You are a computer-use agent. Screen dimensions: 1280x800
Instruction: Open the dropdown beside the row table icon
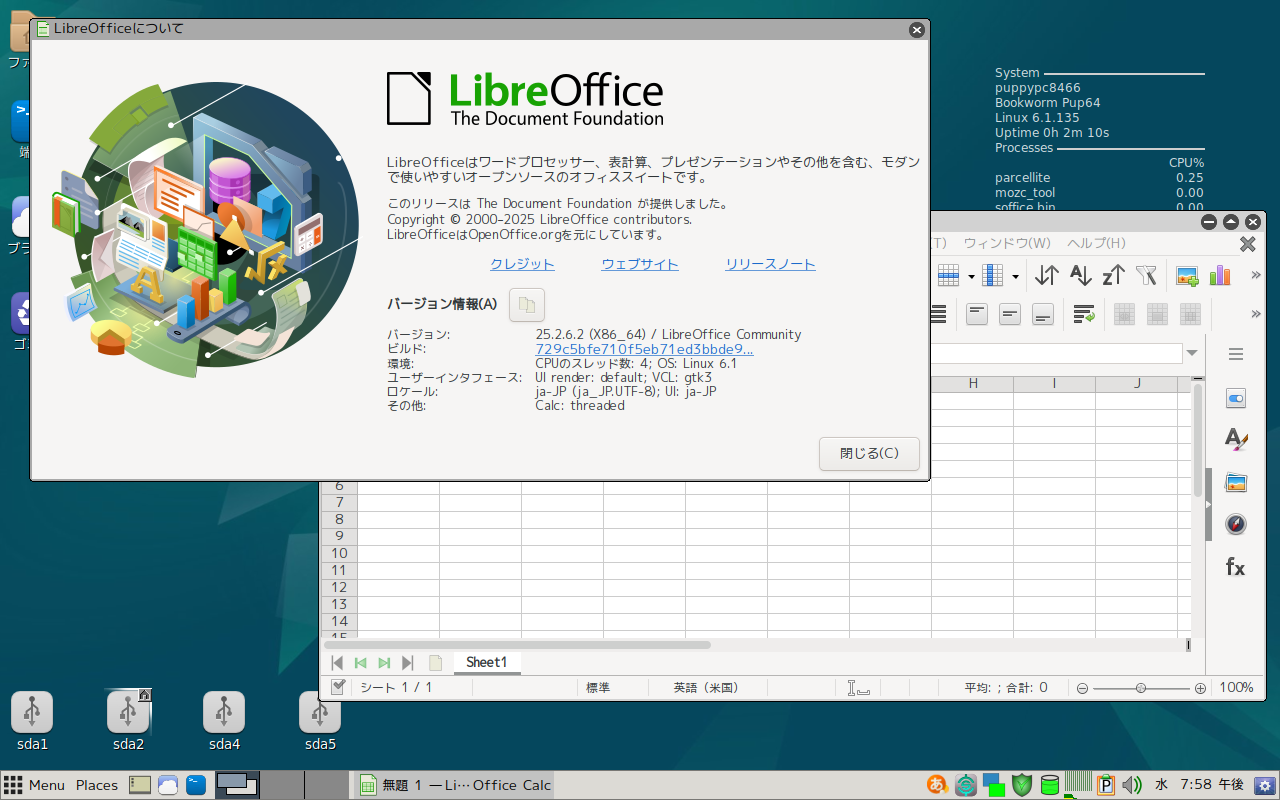point(971,276)
